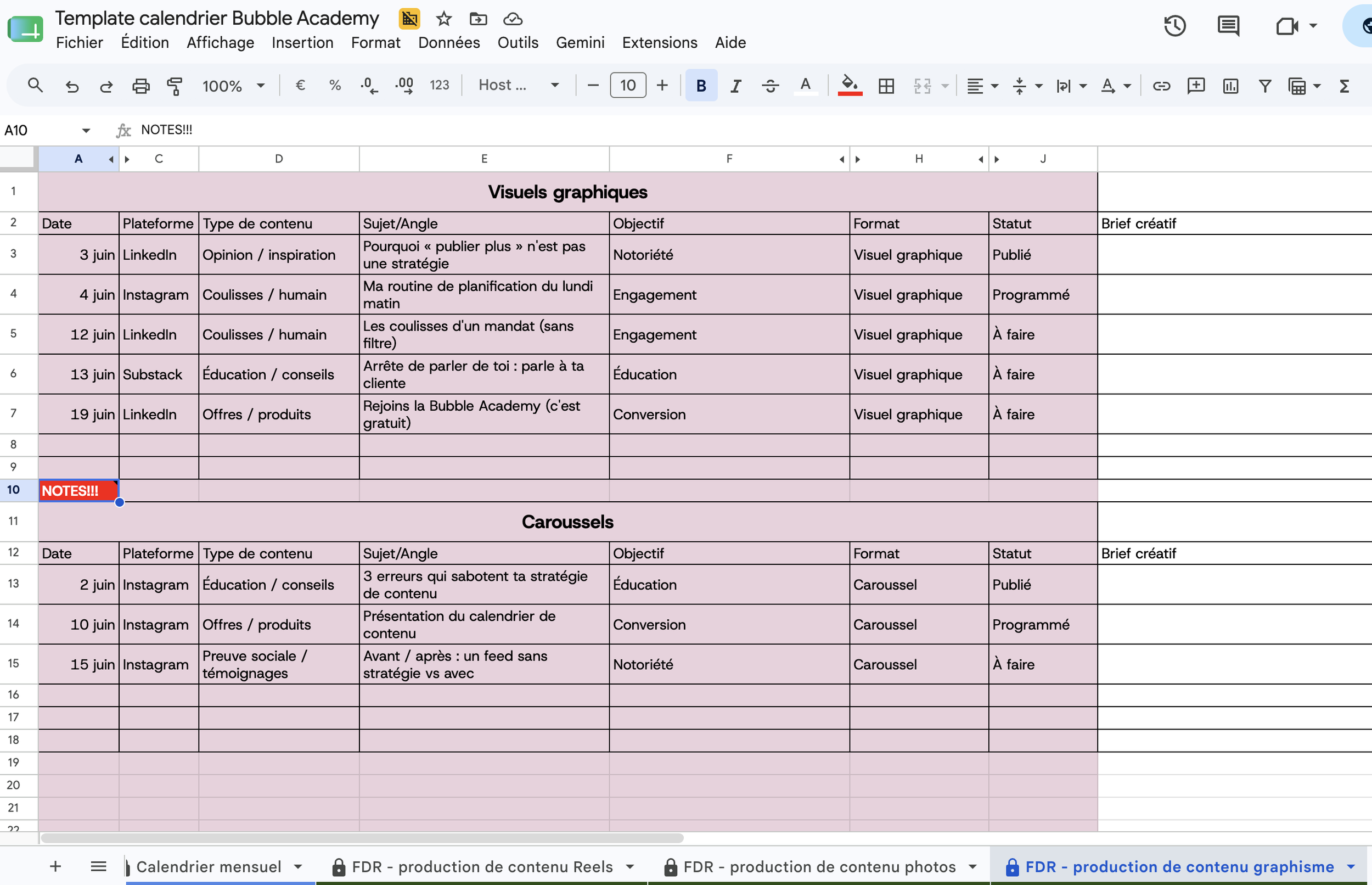
Task: Open the all sheets list
Action: tap(99, 866)
